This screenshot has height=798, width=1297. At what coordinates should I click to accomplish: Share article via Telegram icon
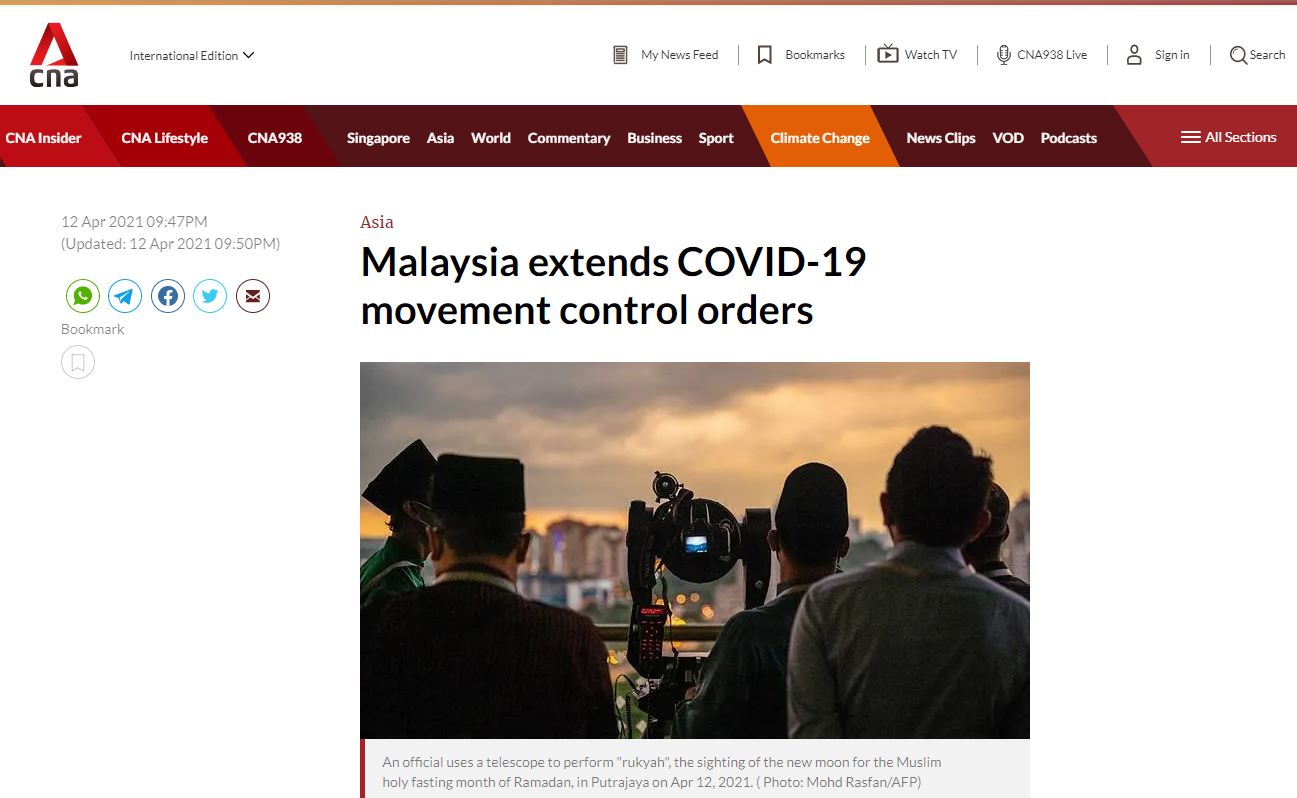pyautogui.click(x=125, y=296)
